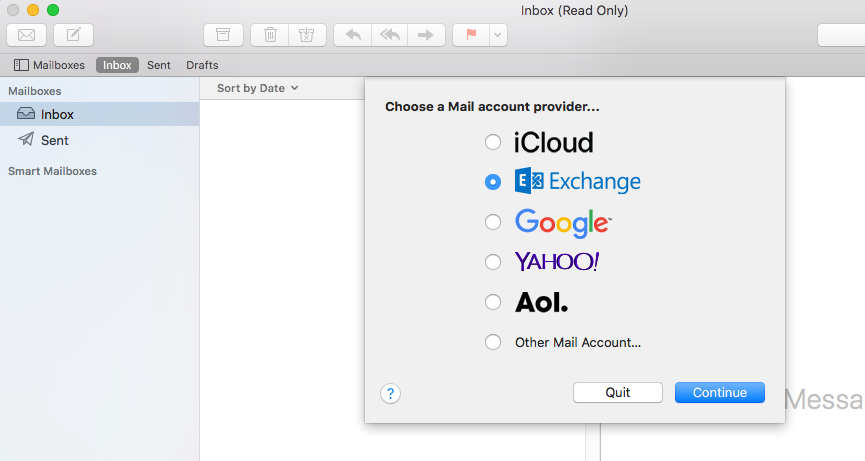Viewport: 865px width, 461px height.
Task: Click the Get Mail envelope icon
Action: coord(26,35)
